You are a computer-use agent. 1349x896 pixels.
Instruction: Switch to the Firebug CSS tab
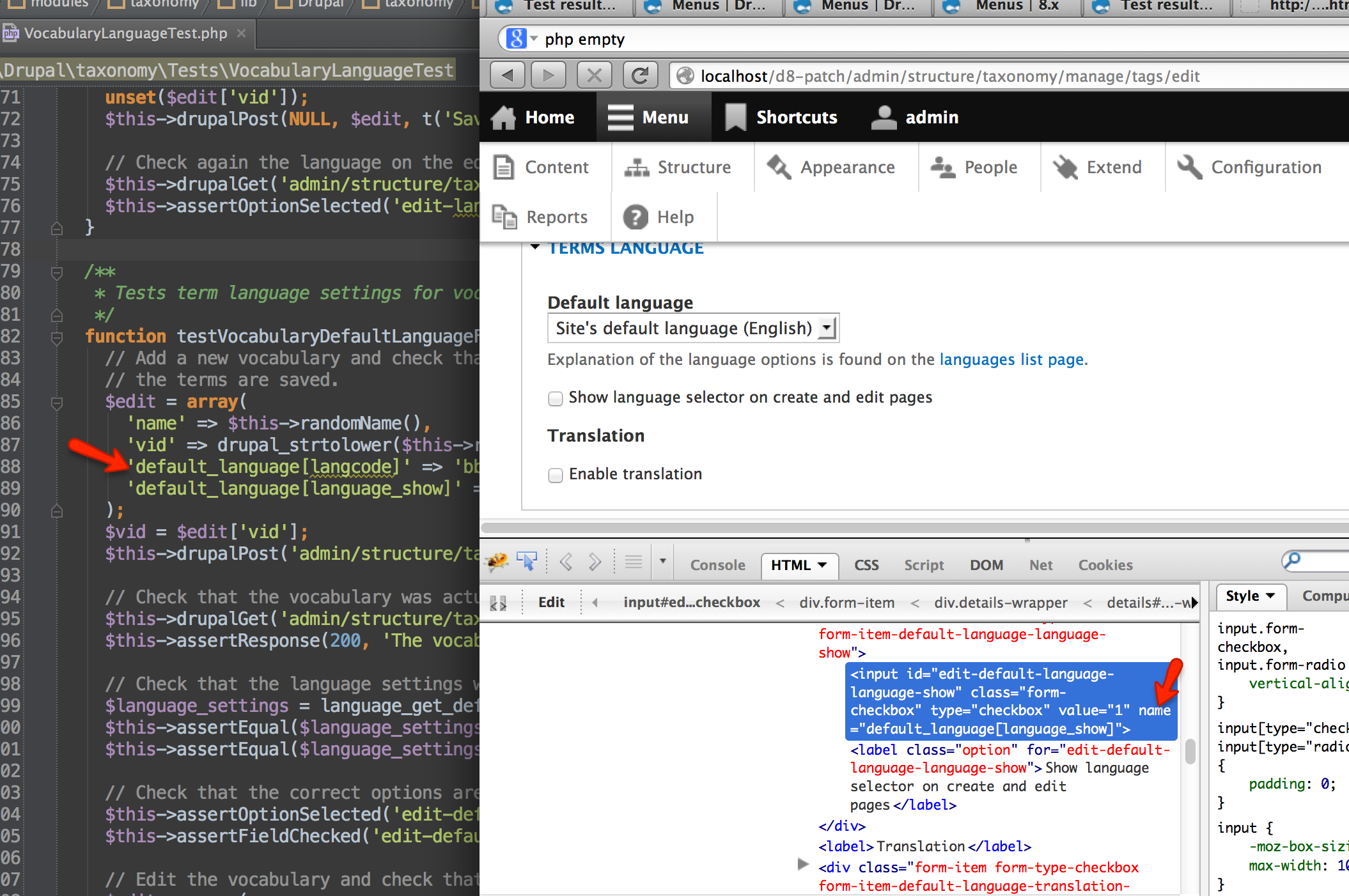coord(866,566)
